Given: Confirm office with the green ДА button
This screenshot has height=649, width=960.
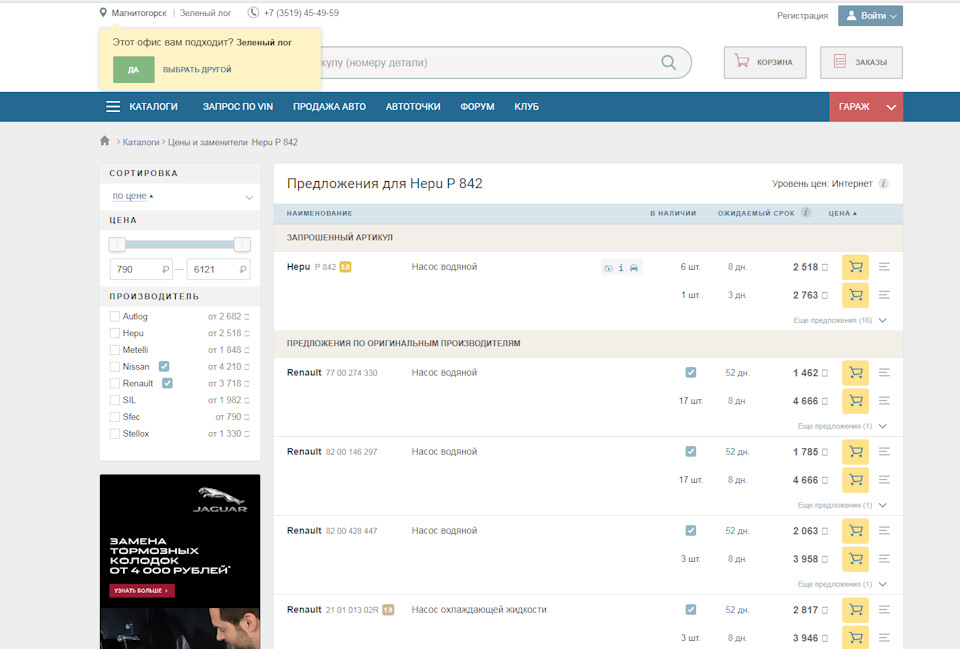Looking at the screenshot, I should coord(133,70).
